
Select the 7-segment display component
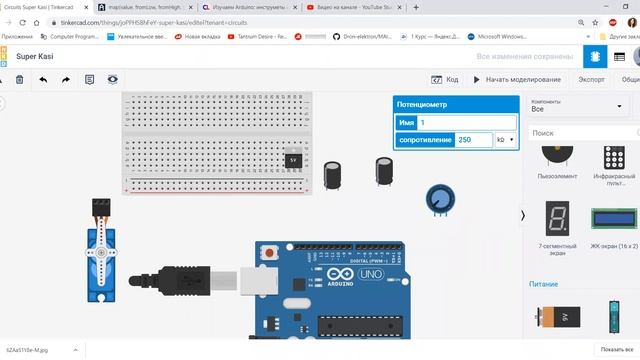(557, 228)
